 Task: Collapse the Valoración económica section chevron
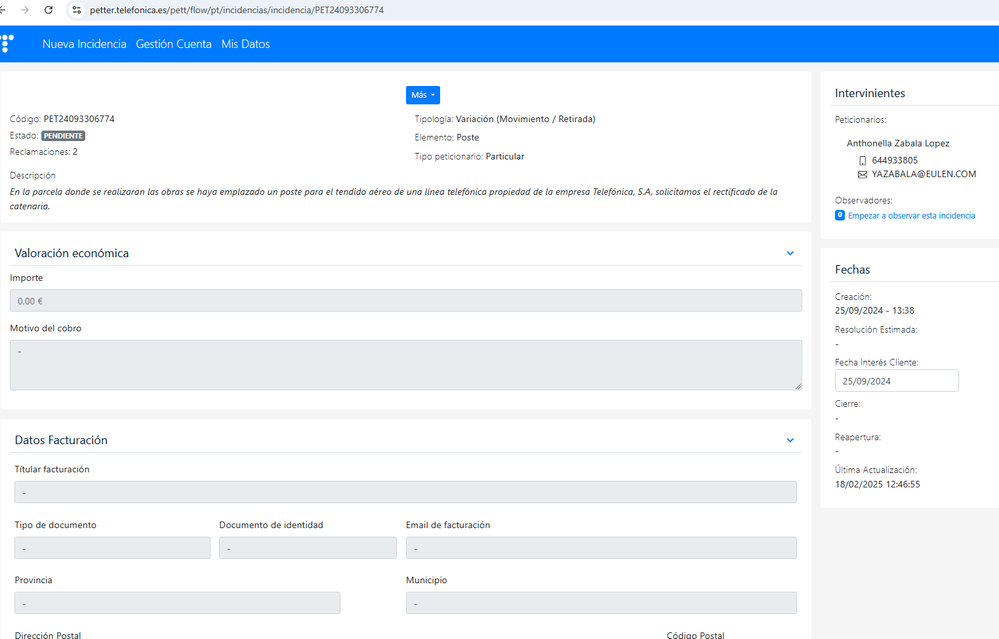point(790,254)
